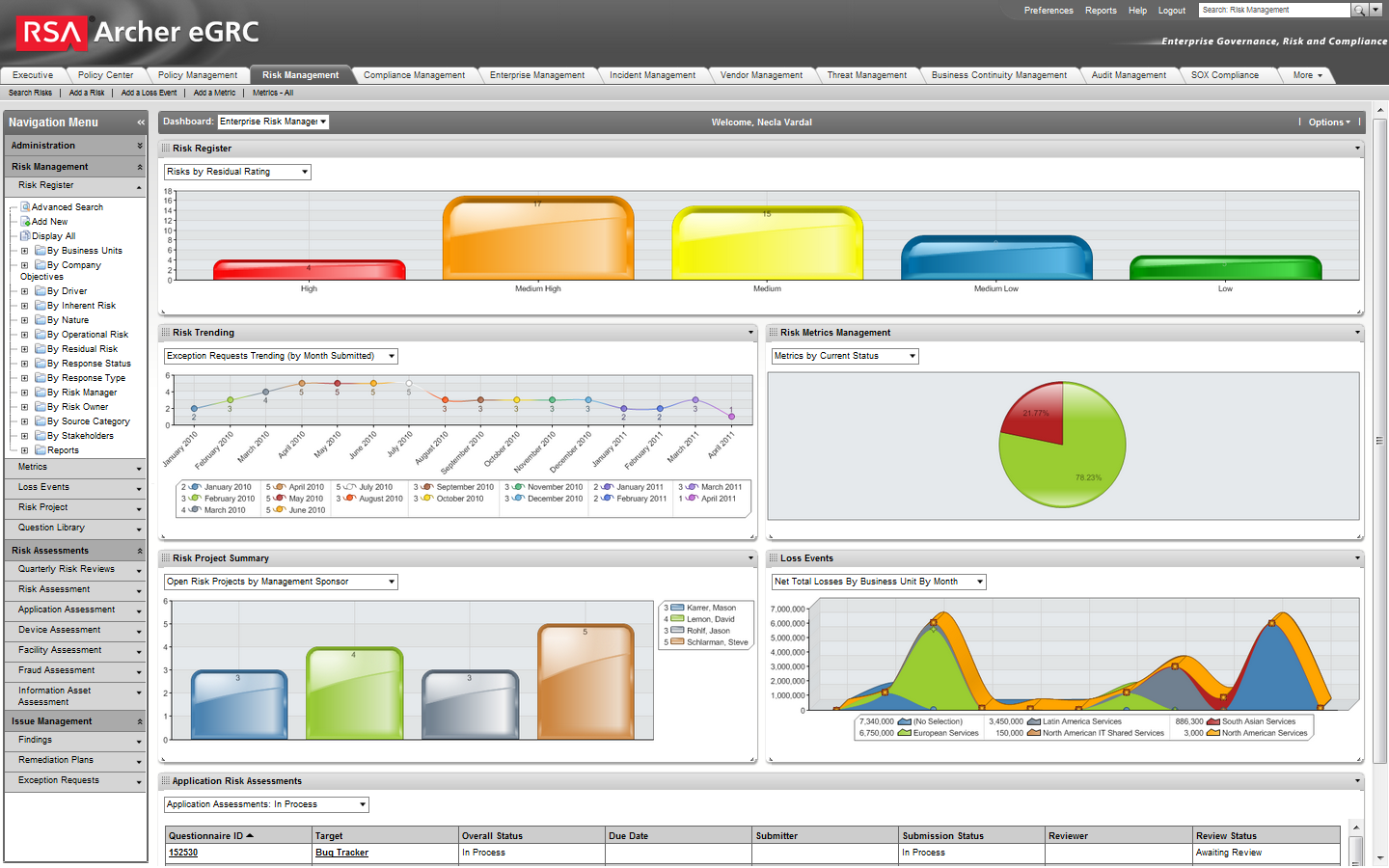Image resolution: width=1389 pixels, height=868 pixels.
Task: Click the Karrer, Mason legend color swatch
Action: coord(677,608)
